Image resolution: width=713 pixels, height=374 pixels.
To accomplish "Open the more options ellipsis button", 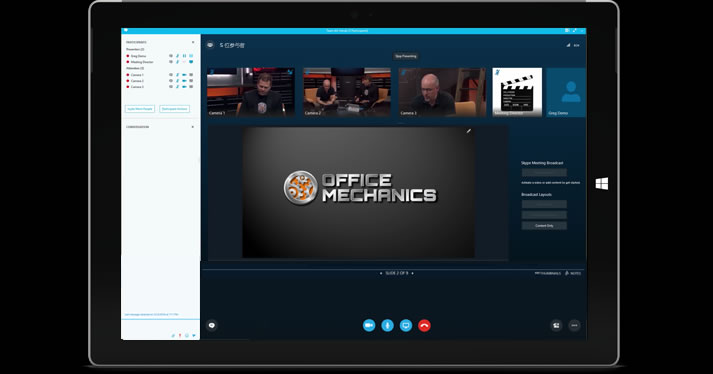I will click(x=574, y=325).
